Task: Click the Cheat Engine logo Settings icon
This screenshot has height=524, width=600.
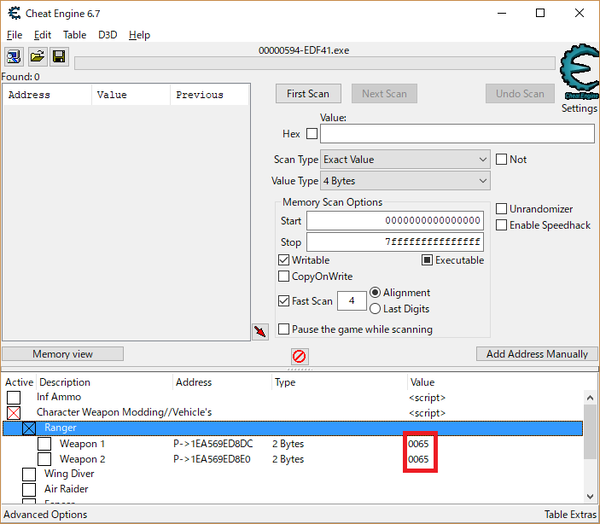Action: click(579, 72)
